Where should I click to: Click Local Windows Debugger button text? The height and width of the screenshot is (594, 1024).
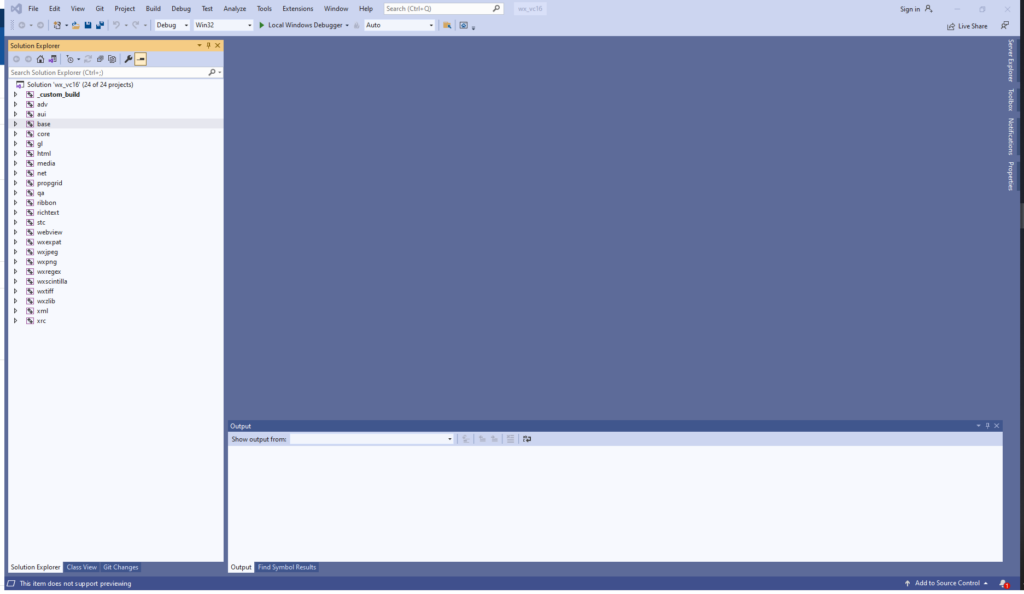tap(305, 25)
